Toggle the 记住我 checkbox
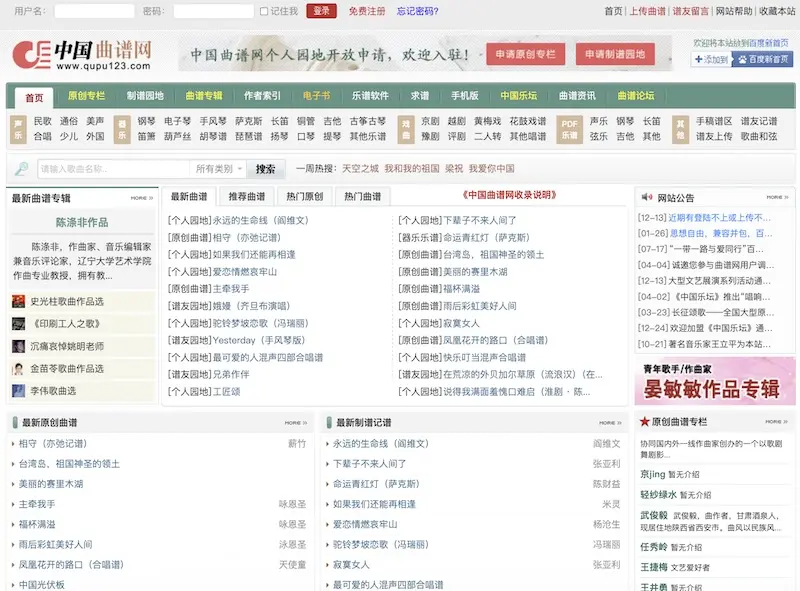 (264, 11)
